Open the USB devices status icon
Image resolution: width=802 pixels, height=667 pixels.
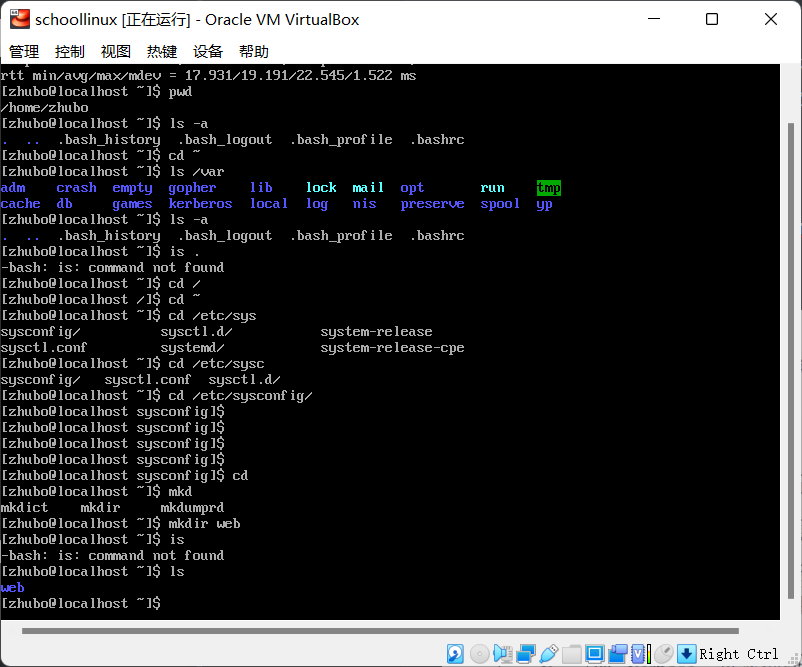coord(549,653)
